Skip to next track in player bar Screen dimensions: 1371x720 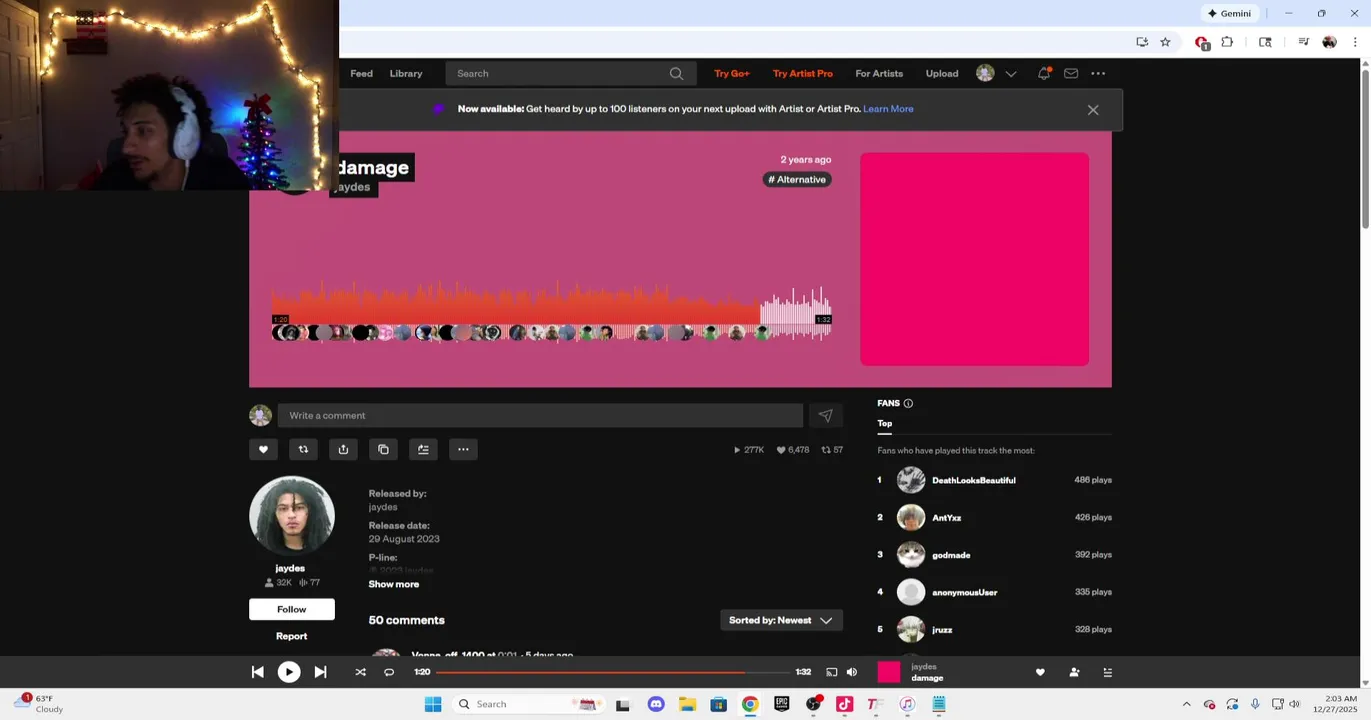320,672
